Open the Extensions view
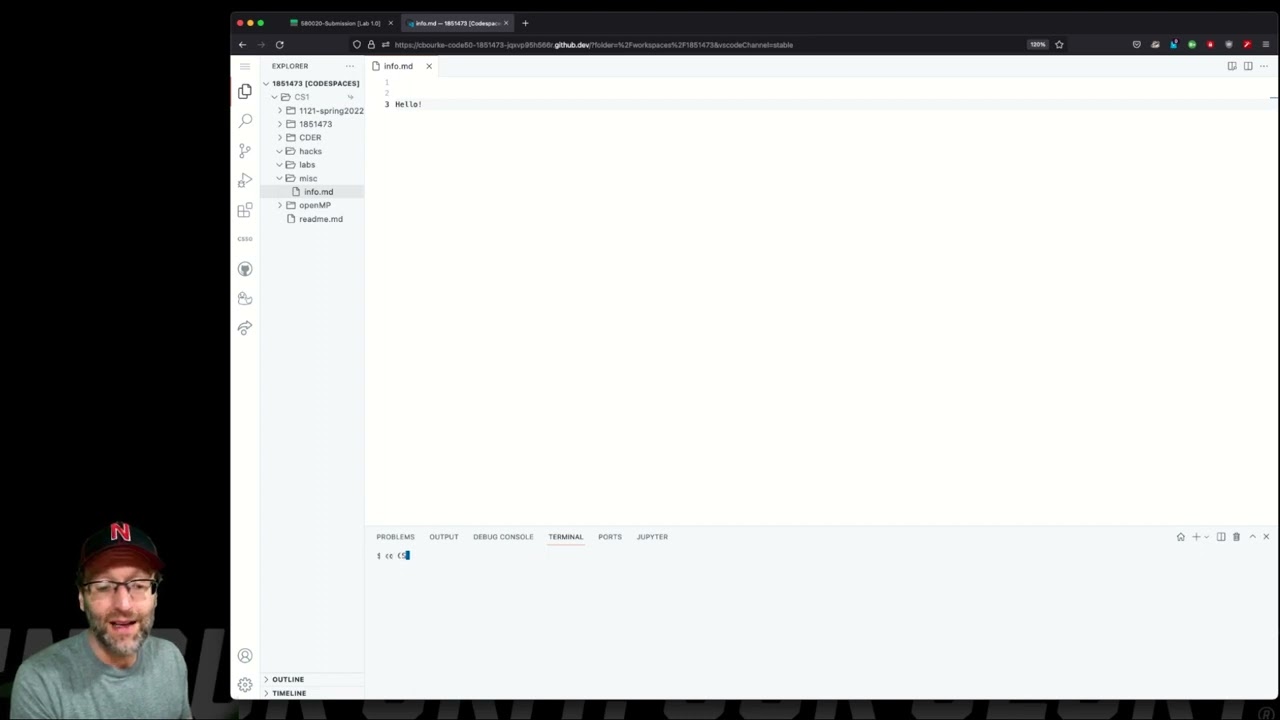 tap(245, 210)
